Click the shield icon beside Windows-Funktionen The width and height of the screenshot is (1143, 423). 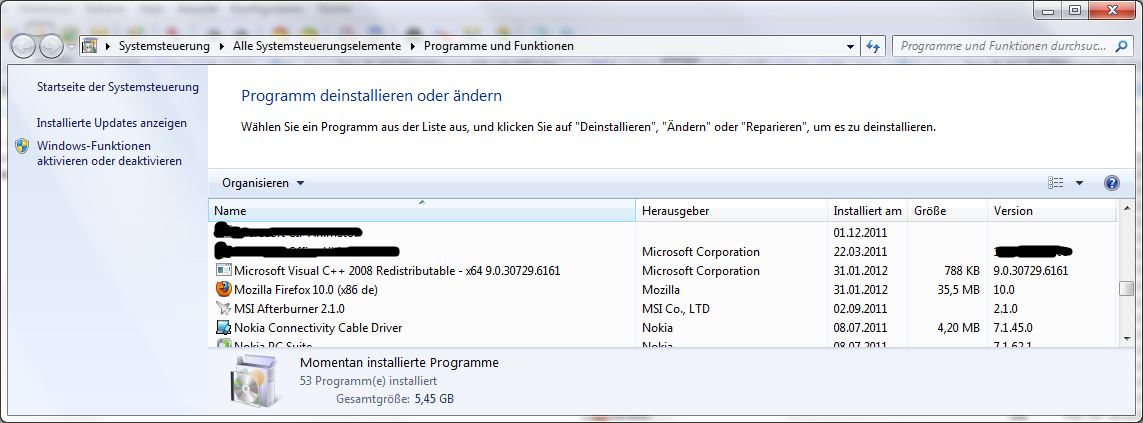tap(23, 146)
